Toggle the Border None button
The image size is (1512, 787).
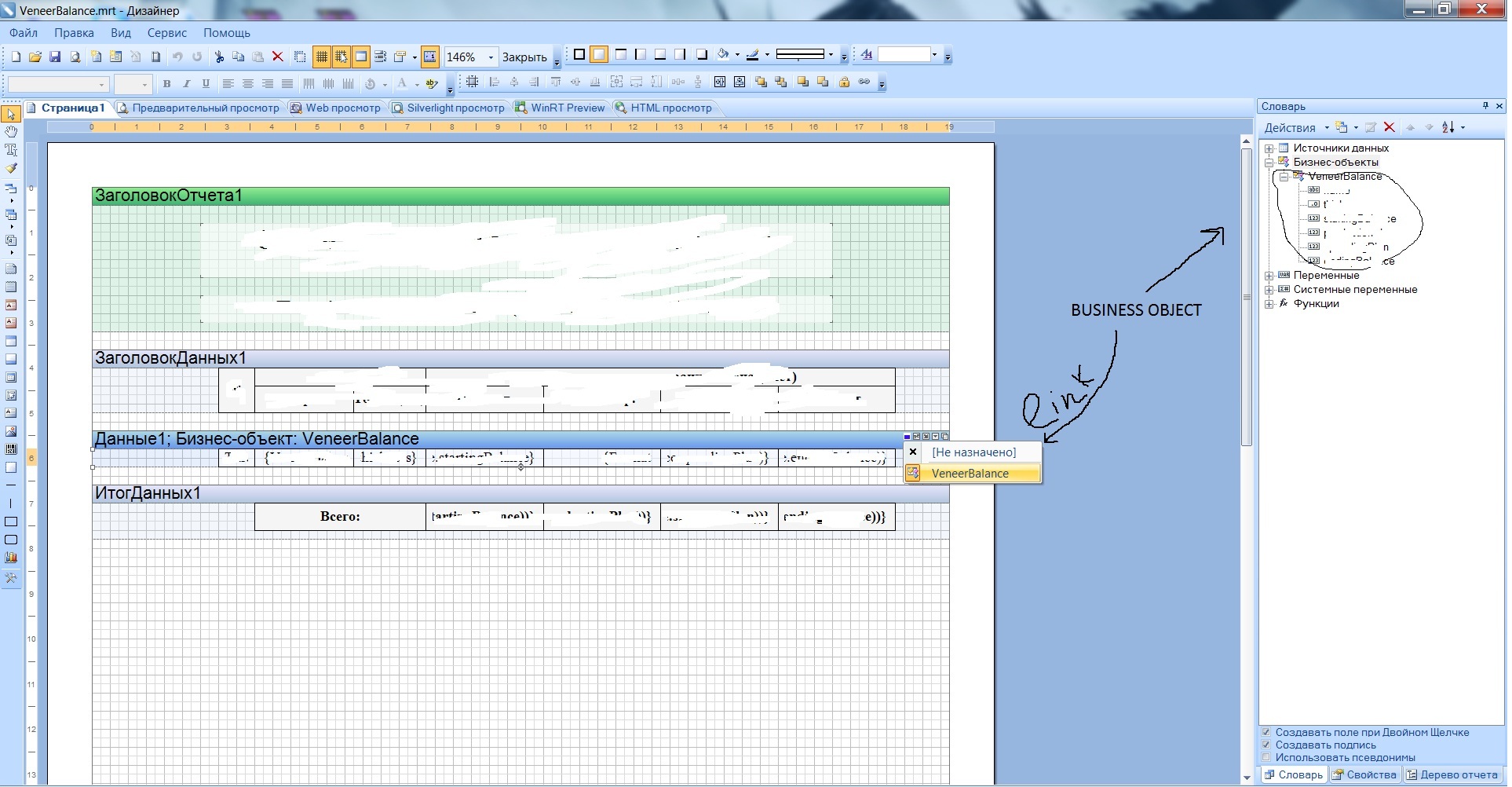coord(600,55)
